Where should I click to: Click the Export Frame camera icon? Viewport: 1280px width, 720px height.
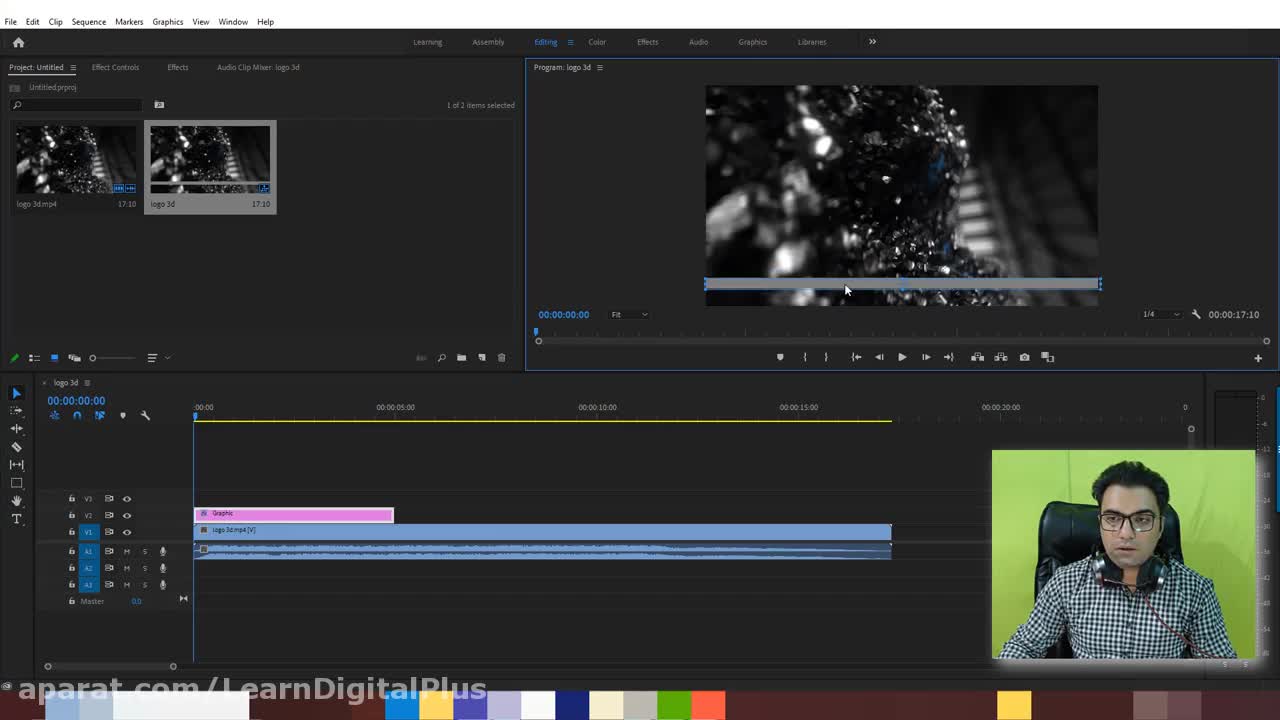(1024, 357)
